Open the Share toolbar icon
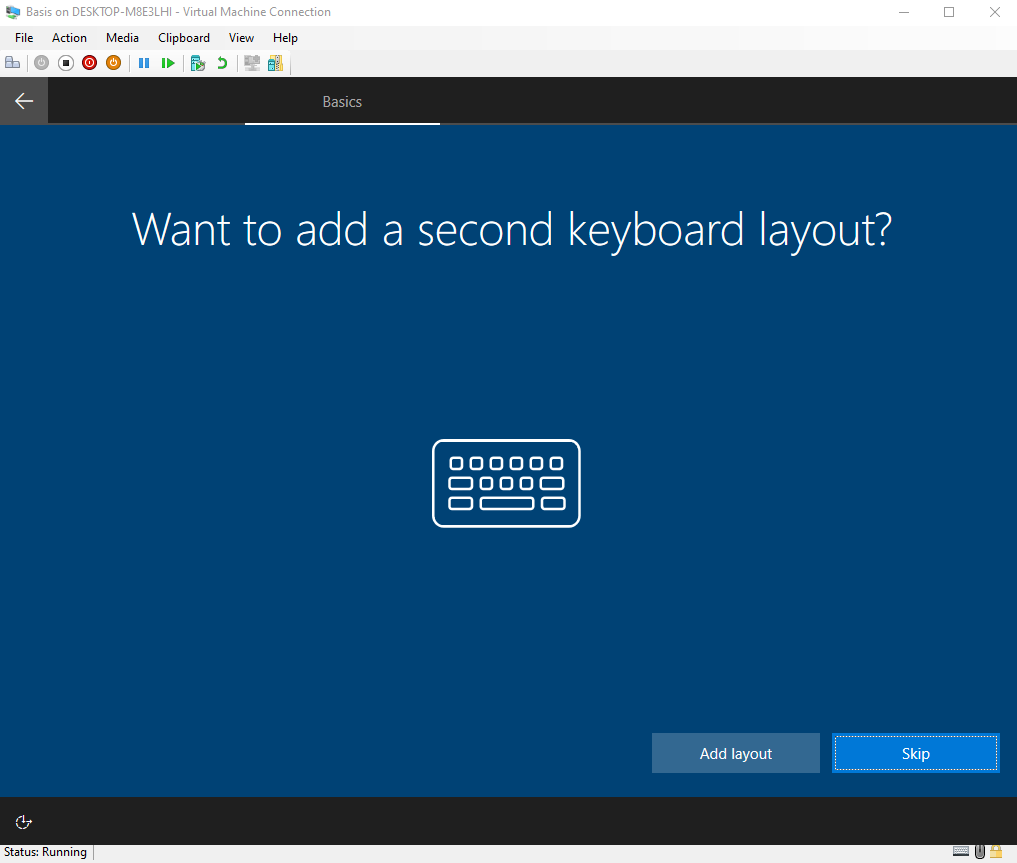The height and width of the screenshot is (863, 1017). coord(276,63)
